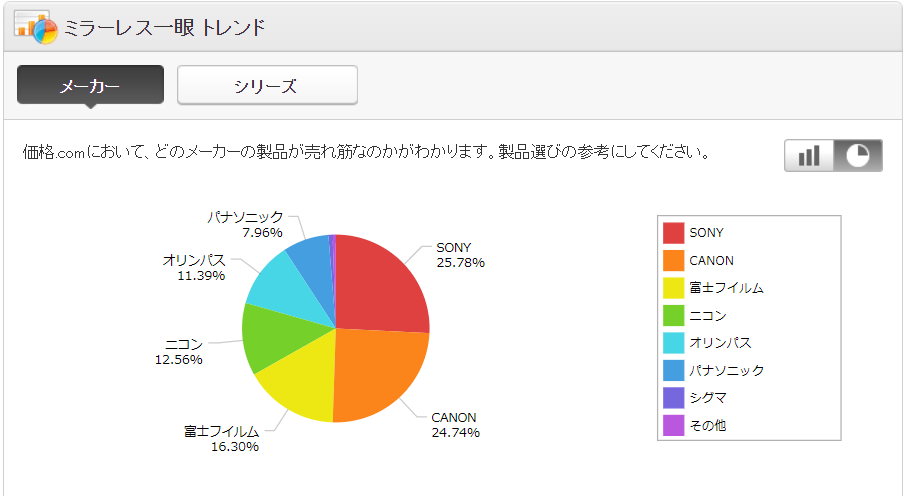Click the 富士フイルム yellow legend swatch

point(673,288)
